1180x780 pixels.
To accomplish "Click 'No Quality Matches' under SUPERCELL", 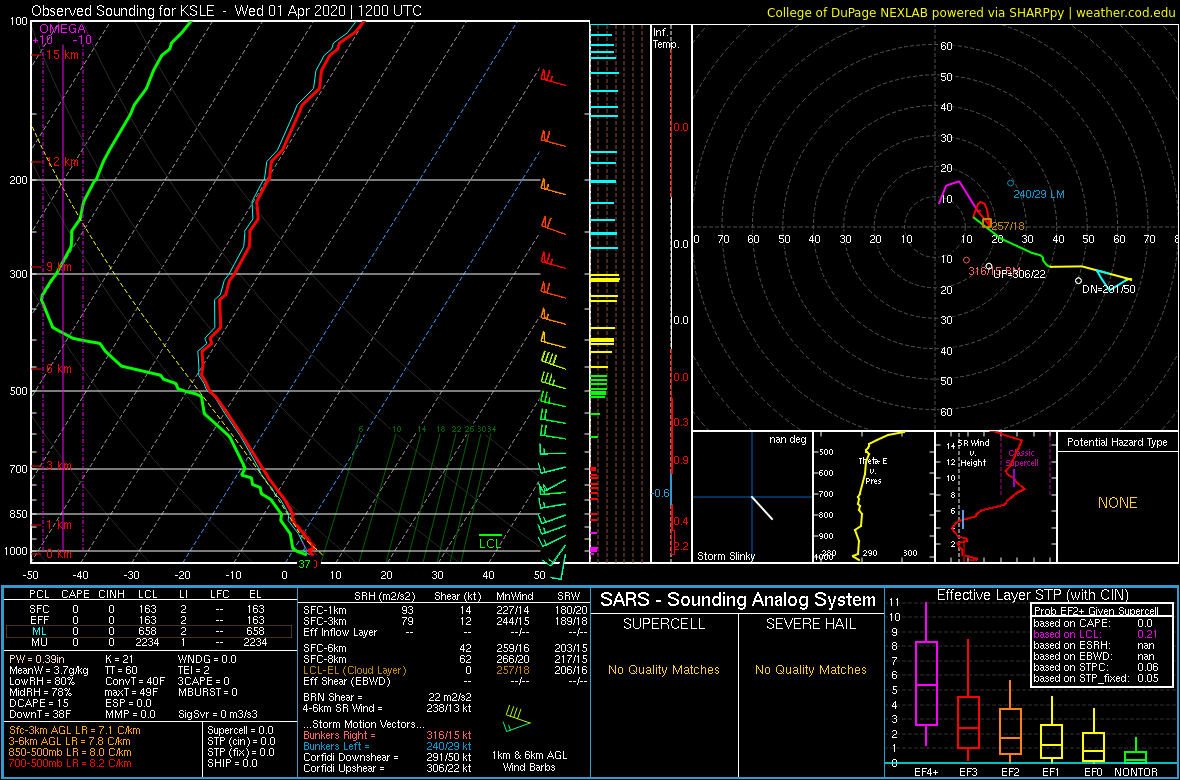I will (664, 669).
